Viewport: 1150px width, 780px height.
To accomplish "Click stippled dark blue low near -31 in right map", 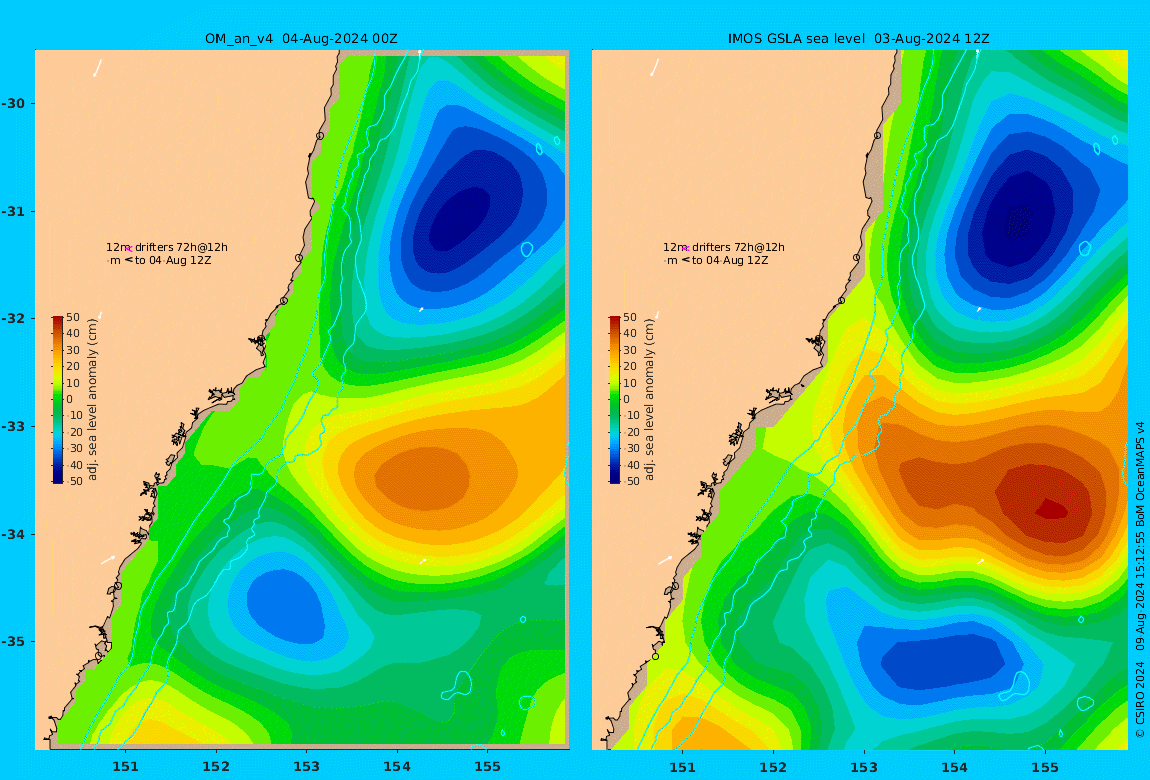I will pyautogui.click(x=1019, y=221).
